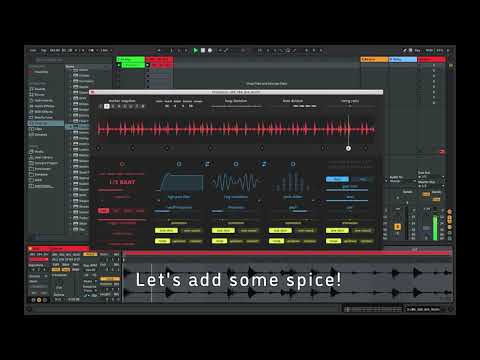Click the first marker circle below the red waveform
The image size is (480, 360).
98,148
